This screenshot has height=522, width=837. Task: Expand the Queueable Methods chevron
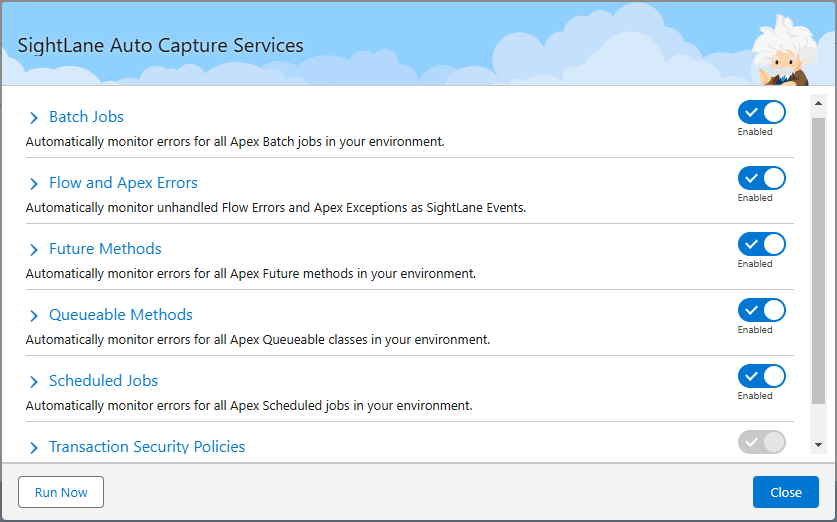tap(34, 316)
